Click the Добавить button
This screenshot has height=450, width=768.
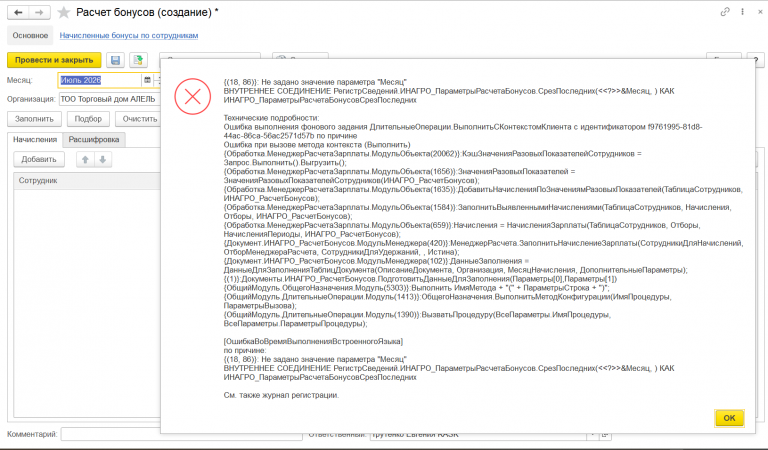point(39,160)
